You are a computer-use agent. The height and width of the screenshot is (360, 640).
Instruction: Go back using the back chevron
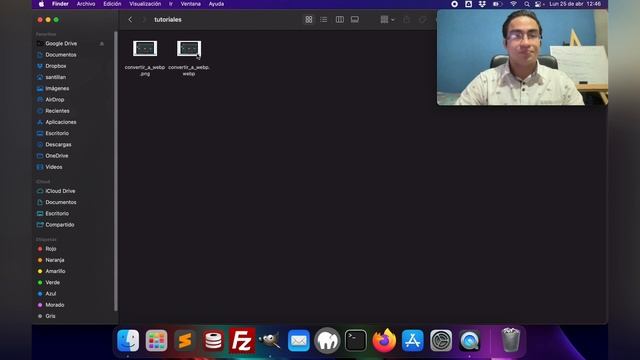click(x=130, y=20)
